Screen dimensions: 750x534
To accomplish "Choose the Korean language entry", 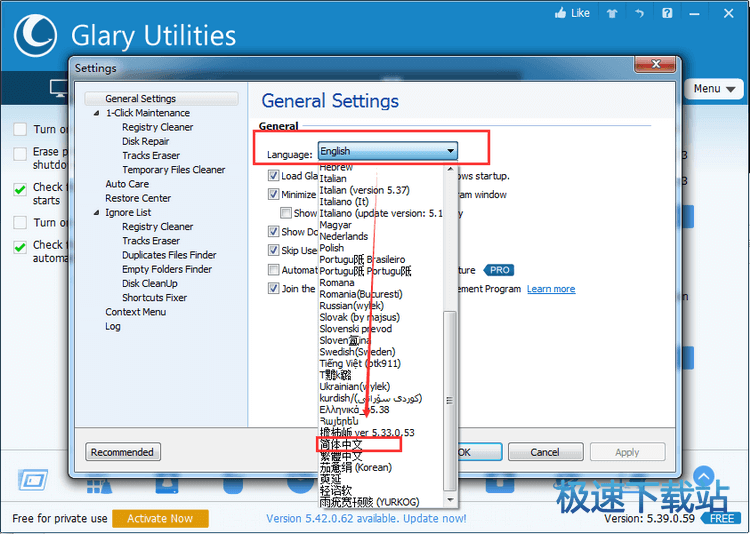I will point(355,467).
